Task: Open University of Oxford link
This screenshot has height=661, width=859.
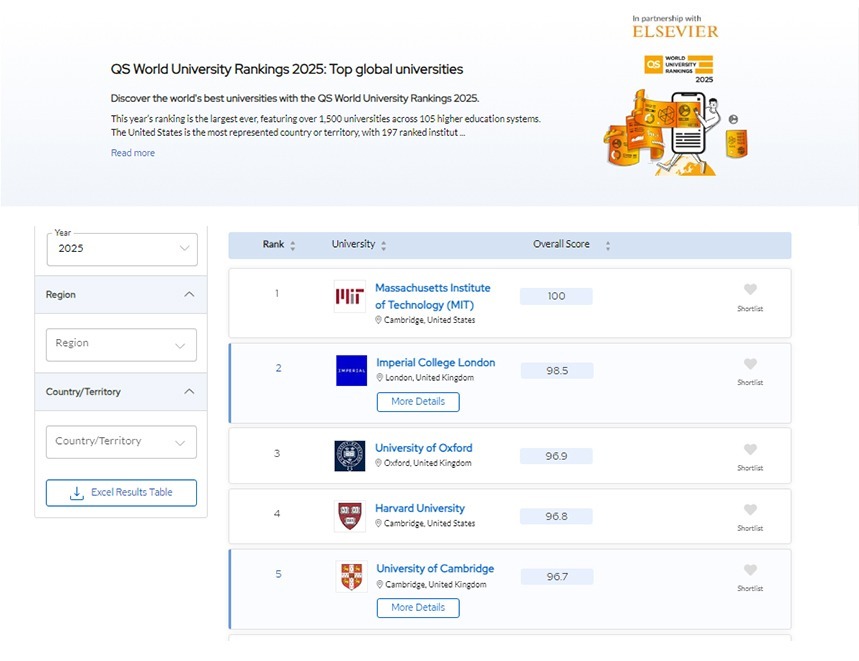Action: (x=423, y=448)
